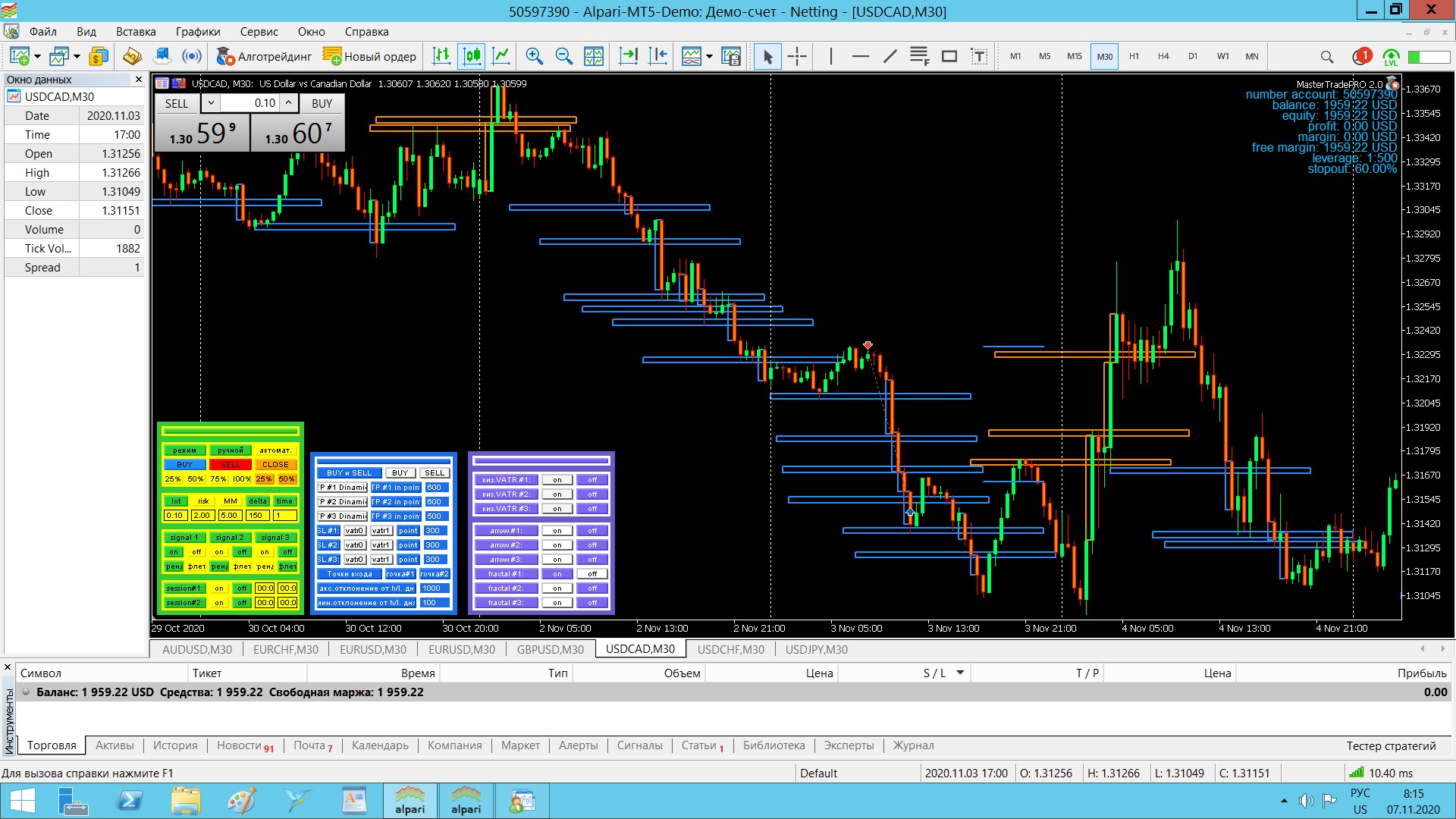
Task: Select the trendline drawing tool
Action: [890, 56]
